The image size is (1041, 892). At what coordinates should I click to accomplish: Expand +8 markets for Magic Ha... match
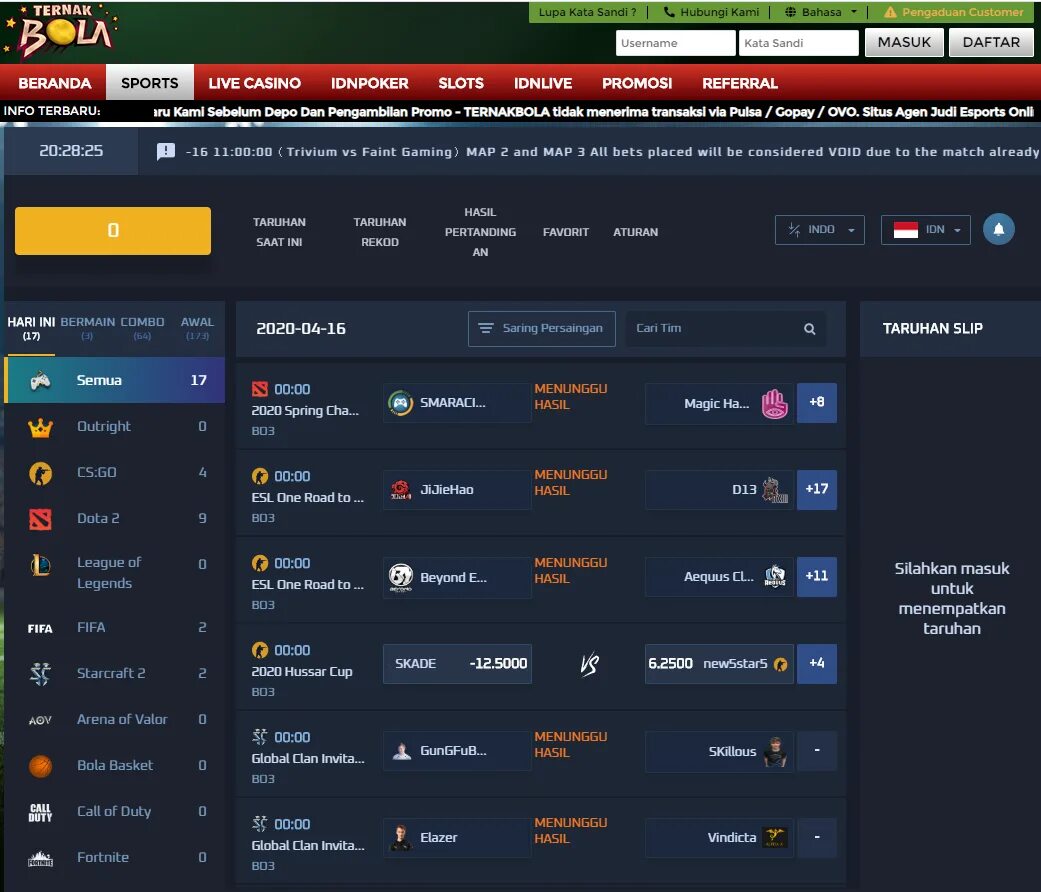817,402
